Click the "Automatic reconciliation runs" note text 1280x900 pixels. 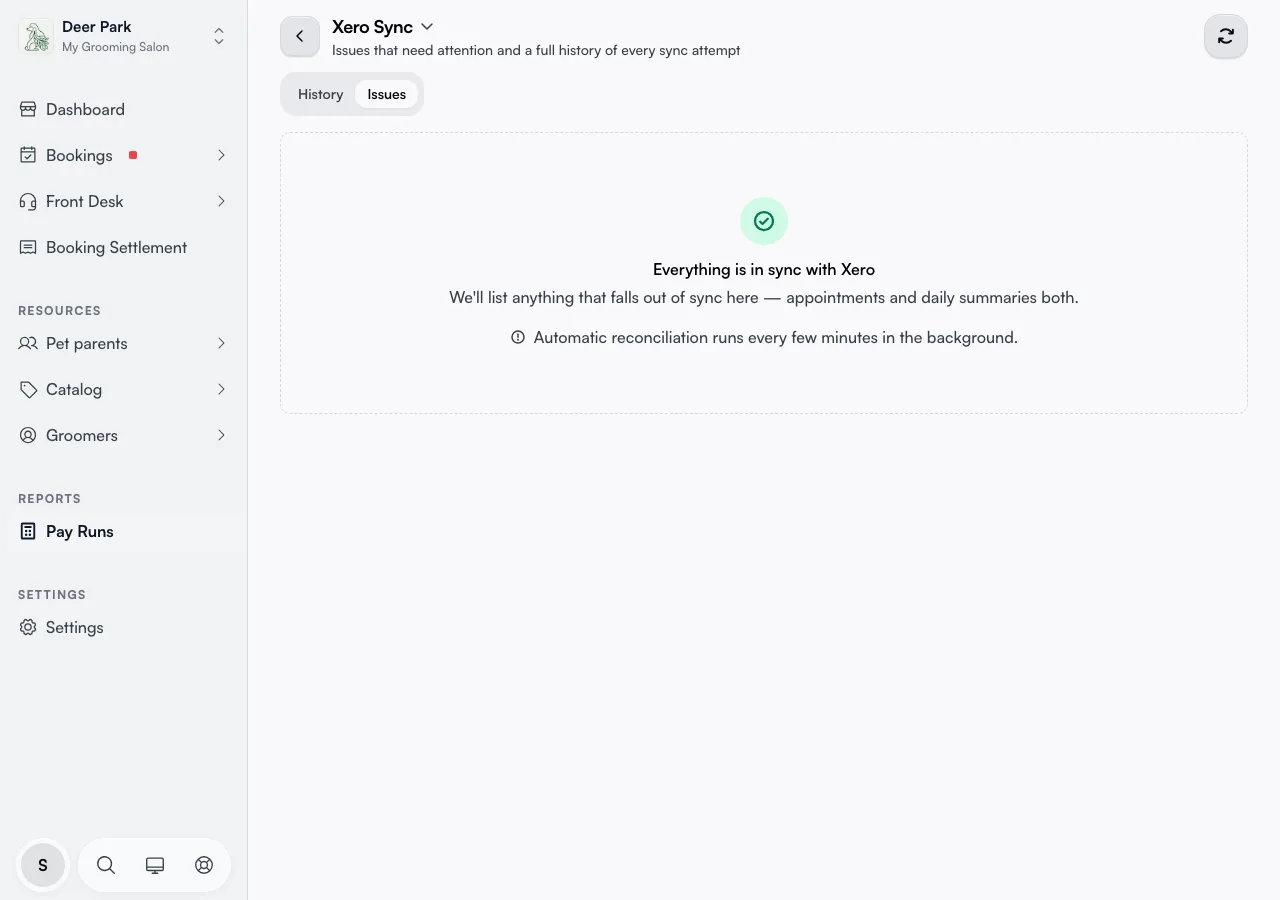[776, 338]
